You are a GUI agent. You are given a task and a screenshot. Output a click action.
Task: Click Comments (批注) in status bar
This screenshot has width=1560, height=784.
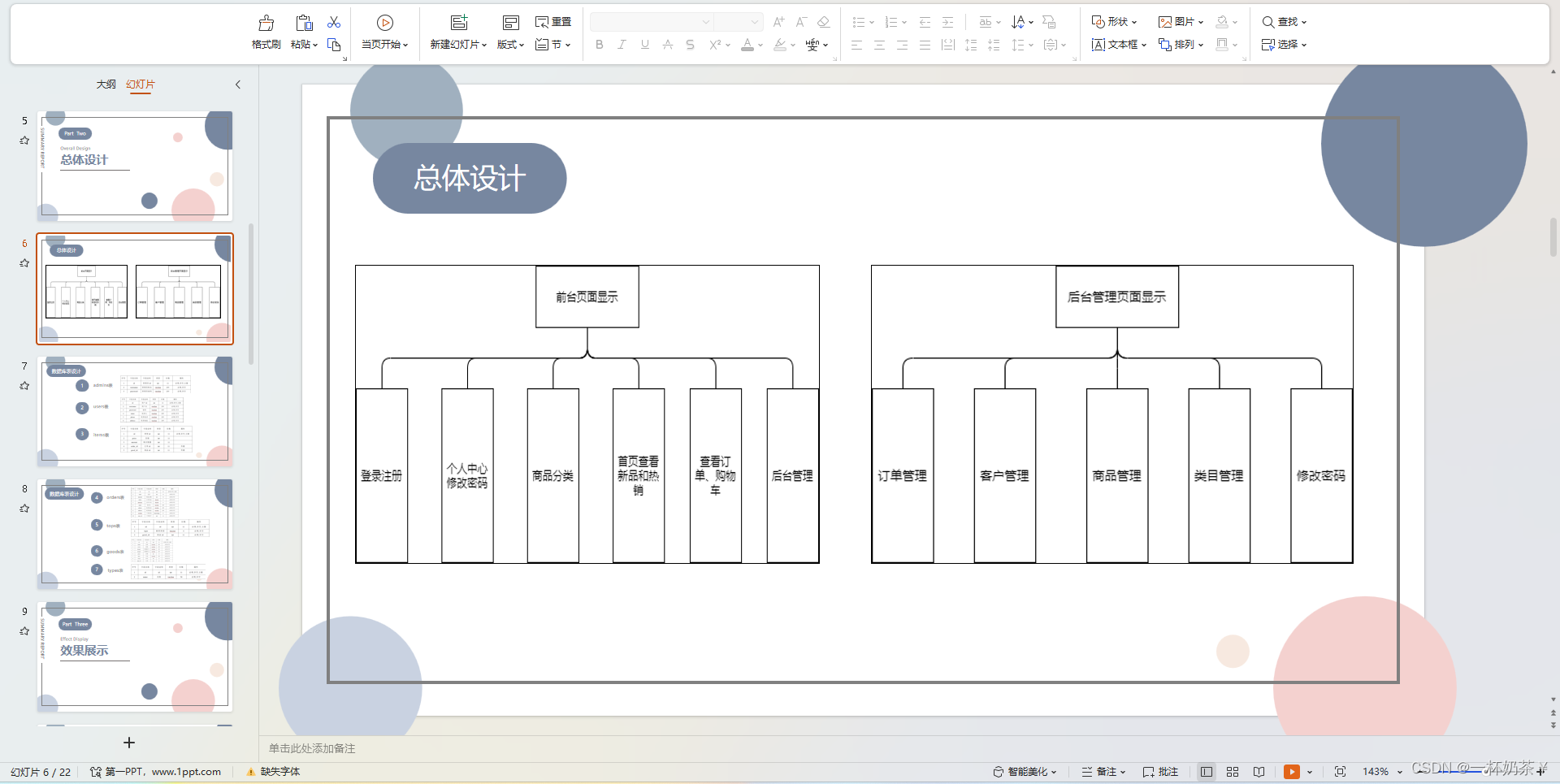click(x=1160, y=772)
